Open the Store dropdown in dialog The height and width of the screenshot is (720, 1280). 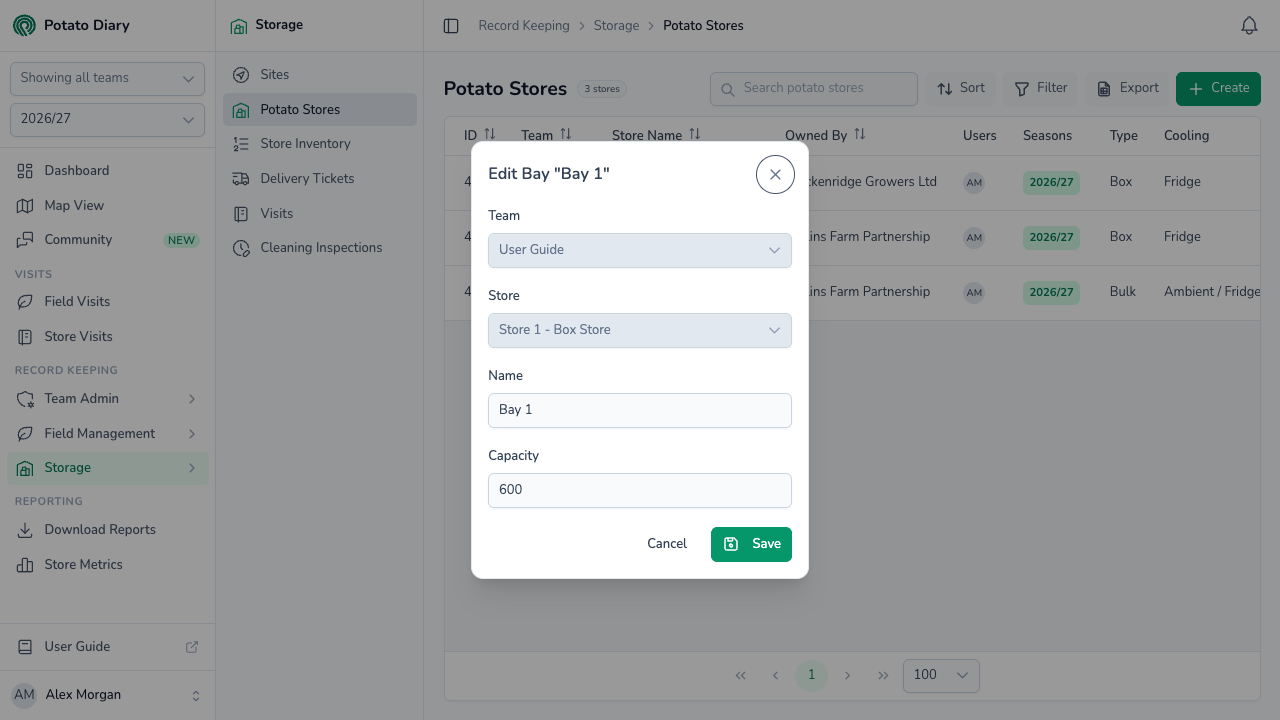(640, 330)
